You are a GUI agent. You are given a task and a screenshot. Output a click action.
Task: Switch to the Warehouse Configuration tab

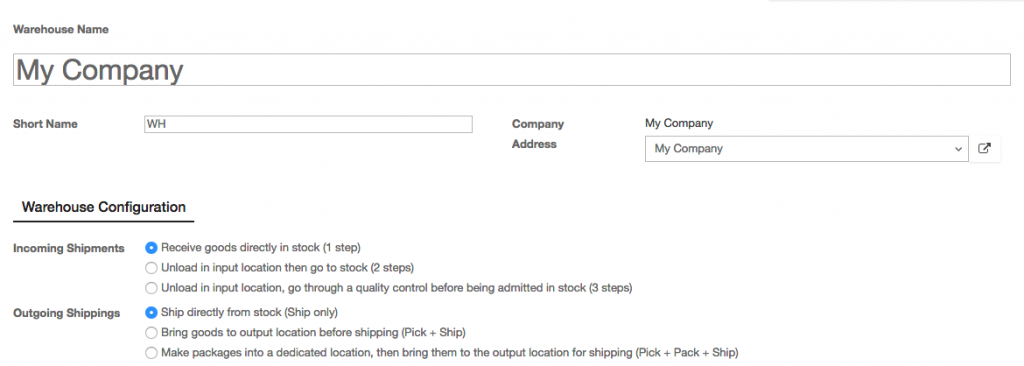(104, 207)
